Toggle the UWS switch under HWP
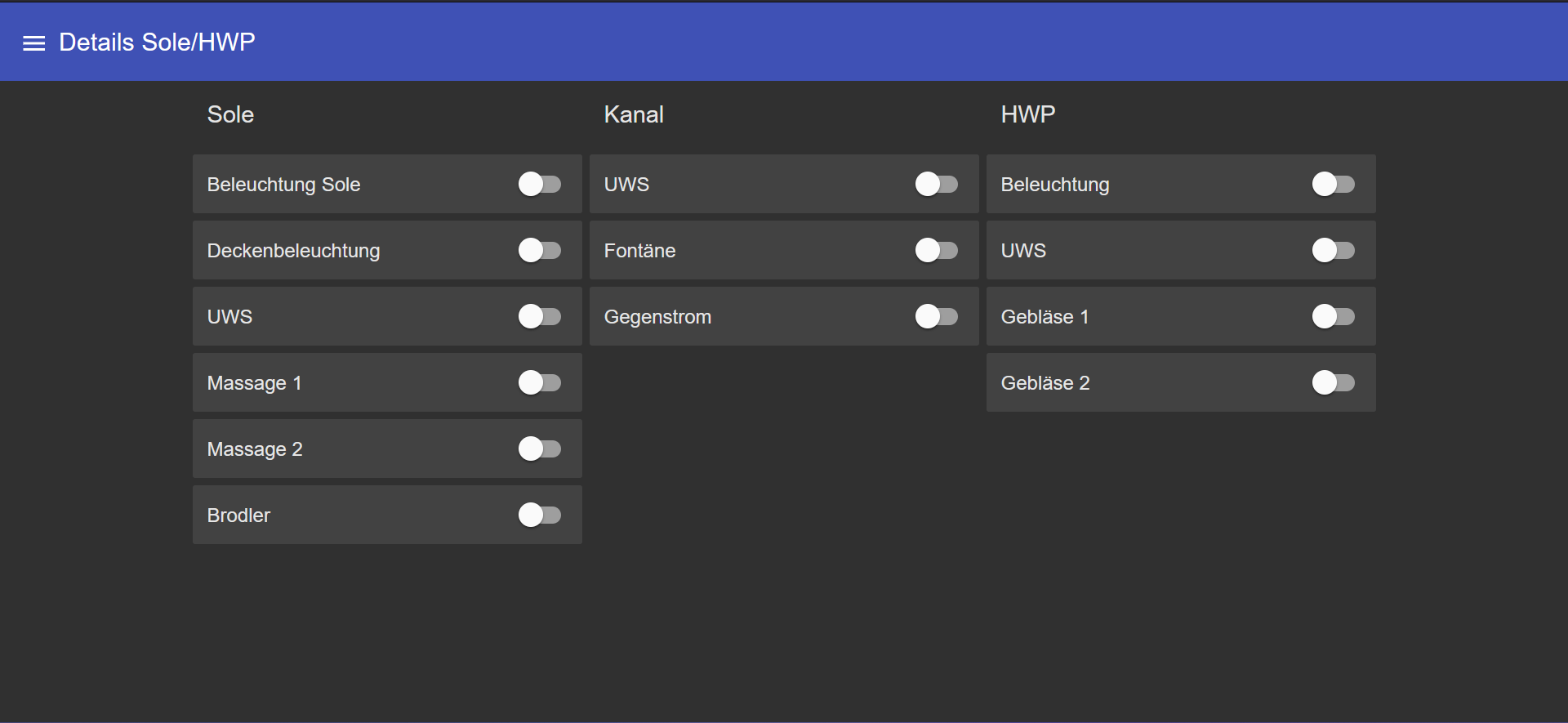Image resolution: width=1568 pixels, height=723 pixels. coord(1334,250)
